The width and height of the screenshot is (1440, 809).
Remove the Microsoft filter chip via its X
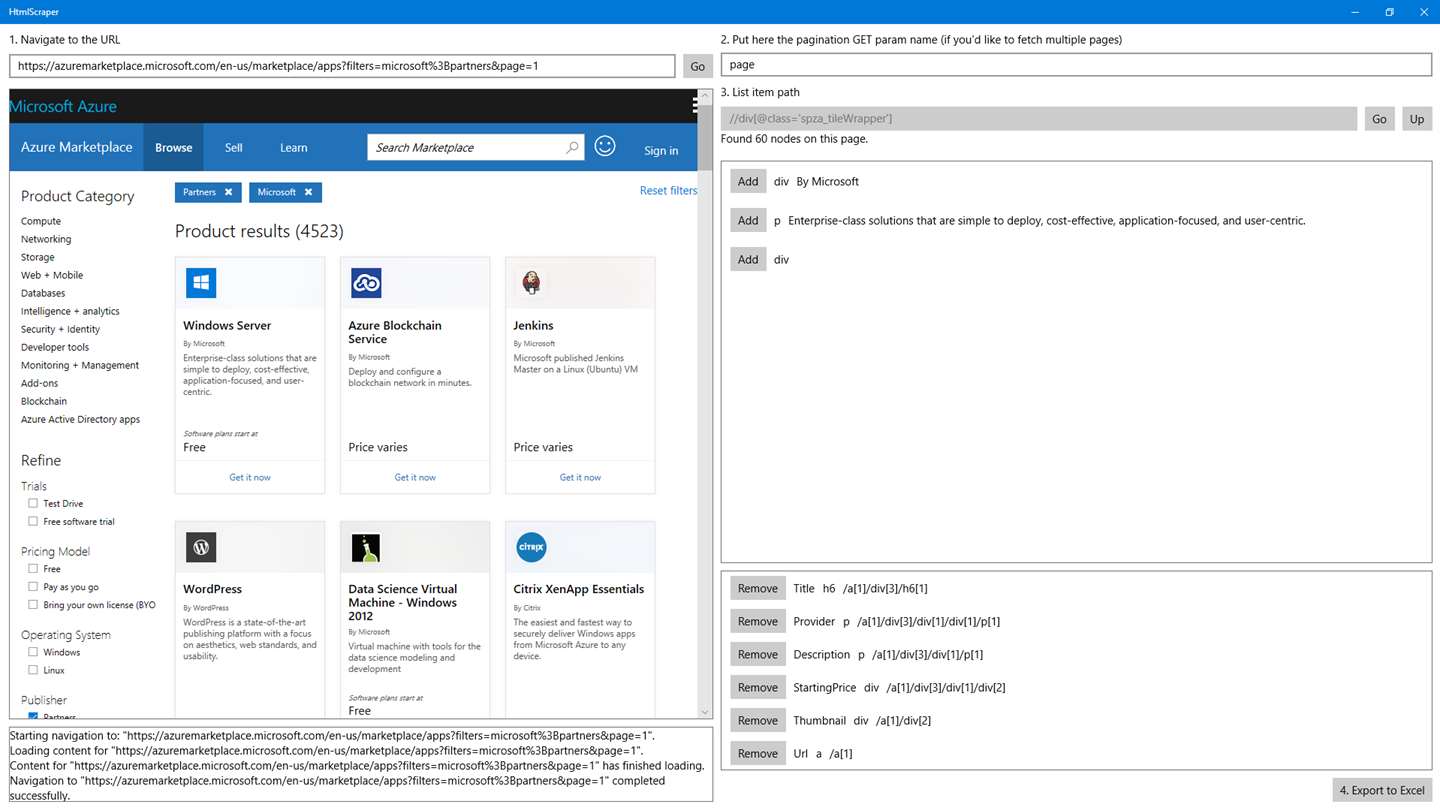pyautogui.click(x=308, y=192)
